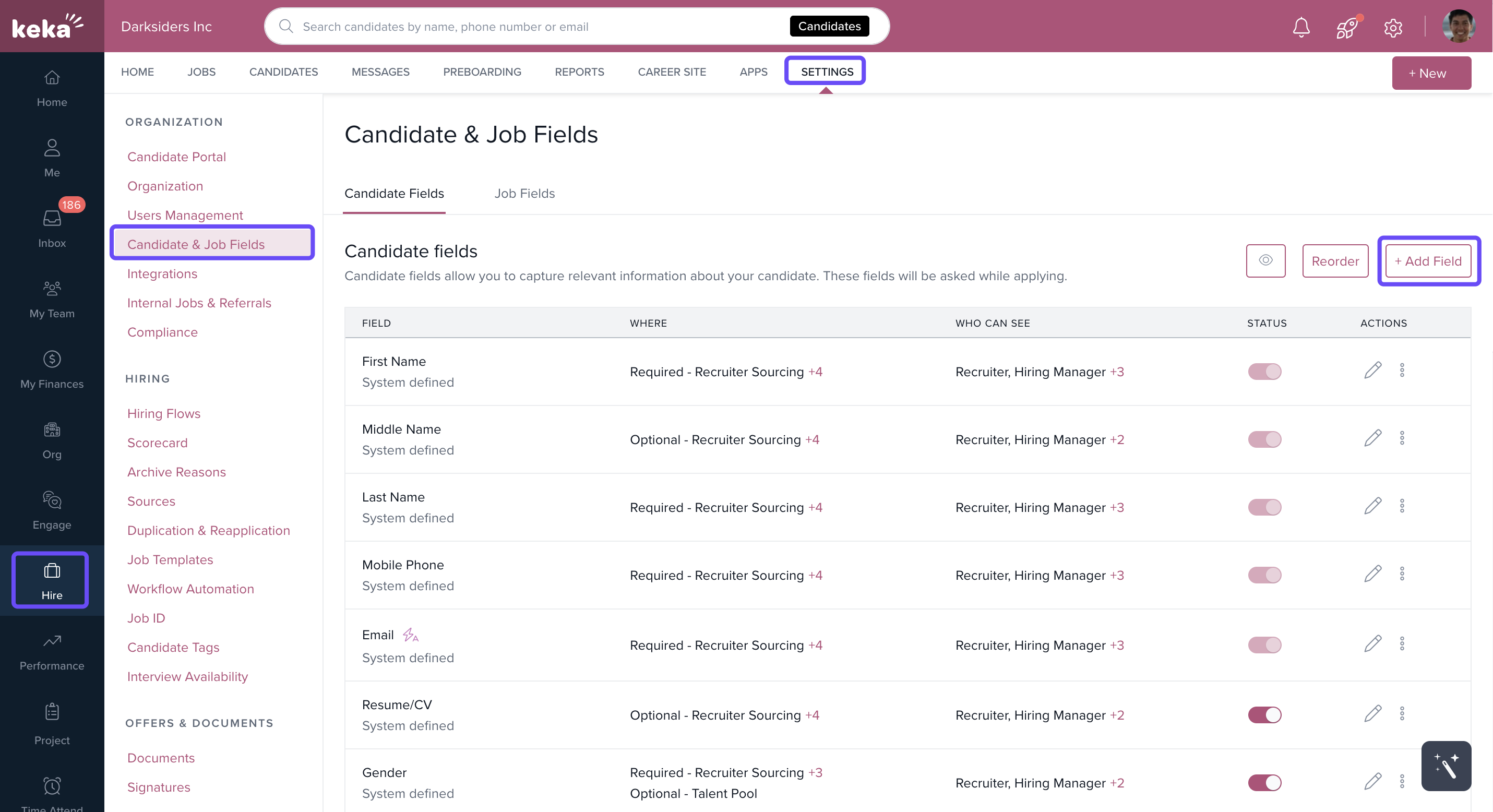Click the magic wand assistant button

pos(1446,766)
